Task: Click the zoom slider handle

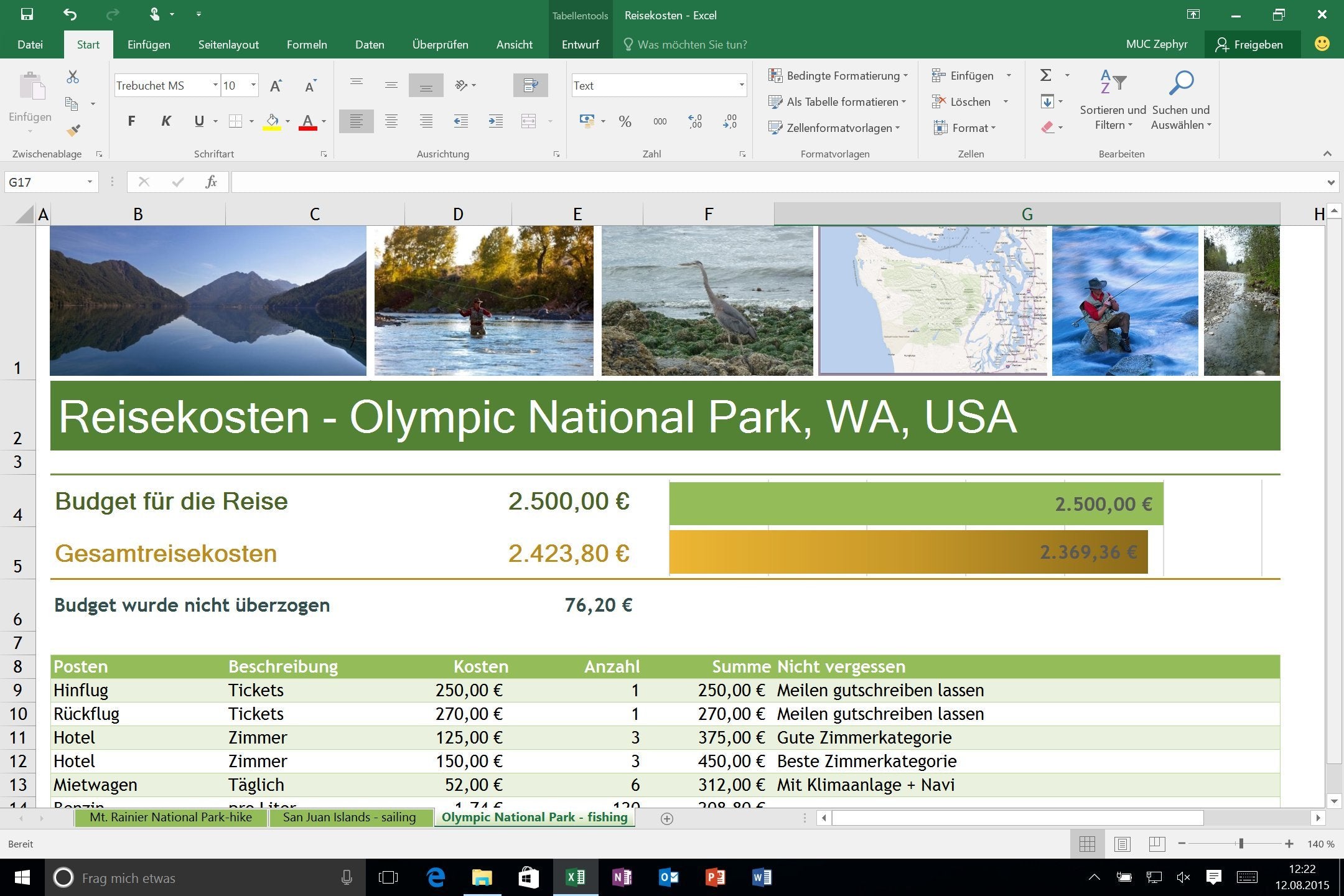Action: click(x=1241, y=844)
